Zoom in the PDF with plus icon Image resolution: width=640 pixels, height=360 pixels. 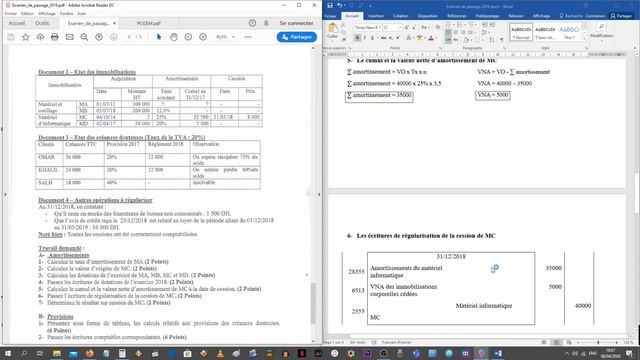[203, 37]
